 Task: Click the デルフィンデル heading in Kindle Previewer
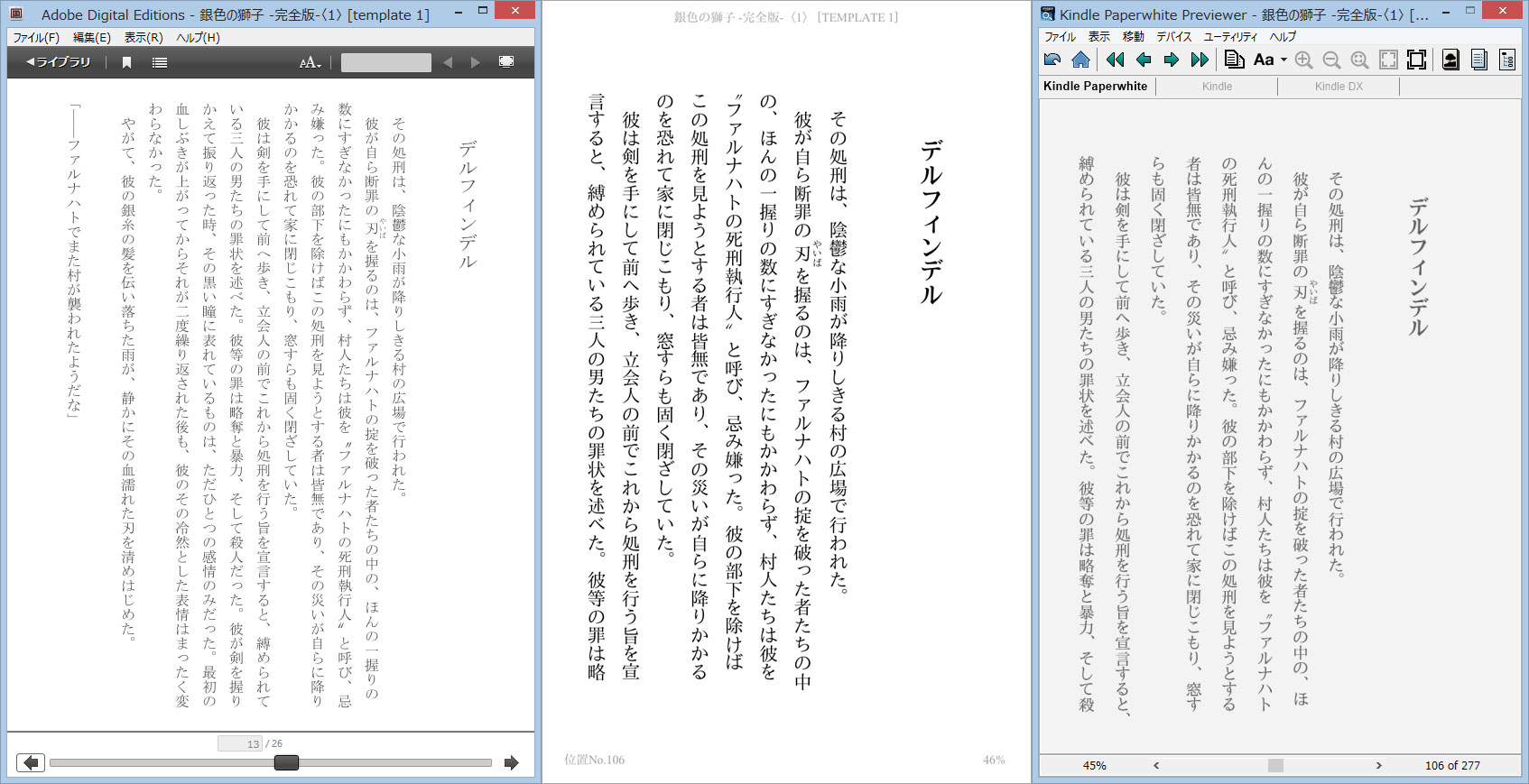coord(1418,267)
